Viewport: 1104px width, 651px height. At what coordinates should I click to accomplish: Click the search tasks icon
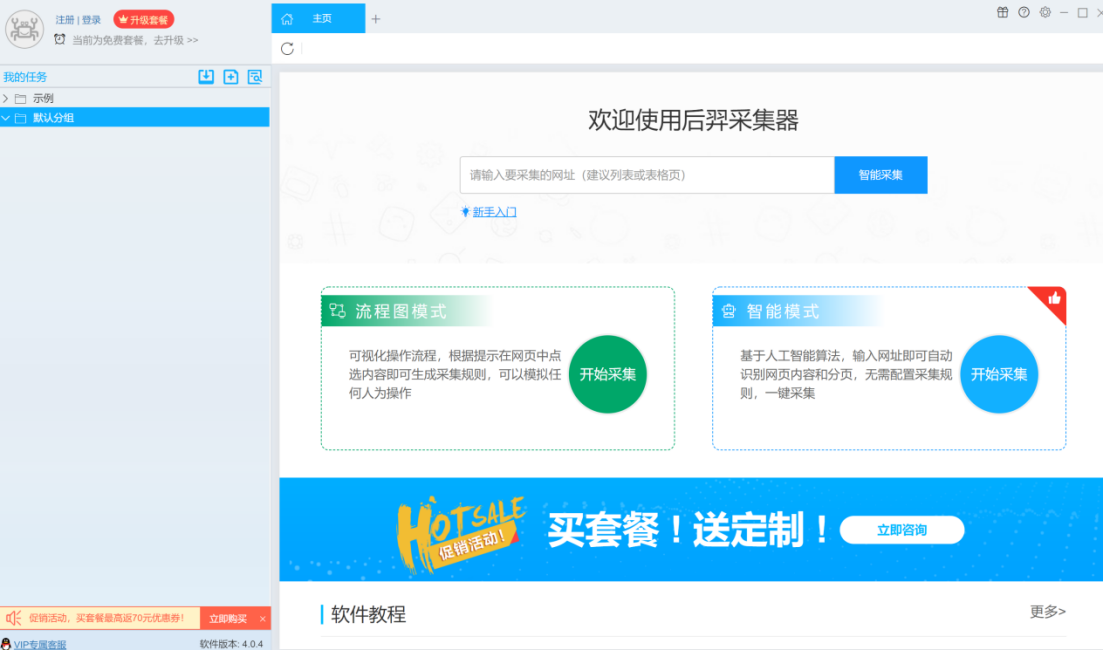coord(255,77)
